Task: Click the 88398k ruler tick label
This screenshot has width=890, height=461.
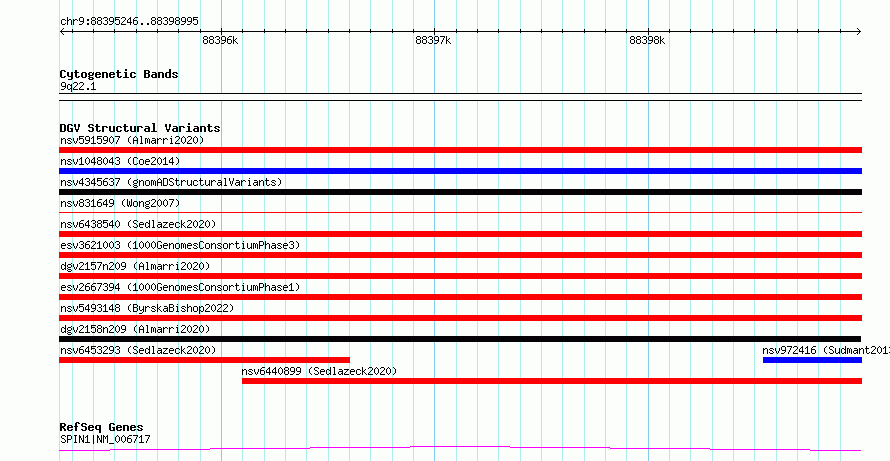Action: coord(647,41)
